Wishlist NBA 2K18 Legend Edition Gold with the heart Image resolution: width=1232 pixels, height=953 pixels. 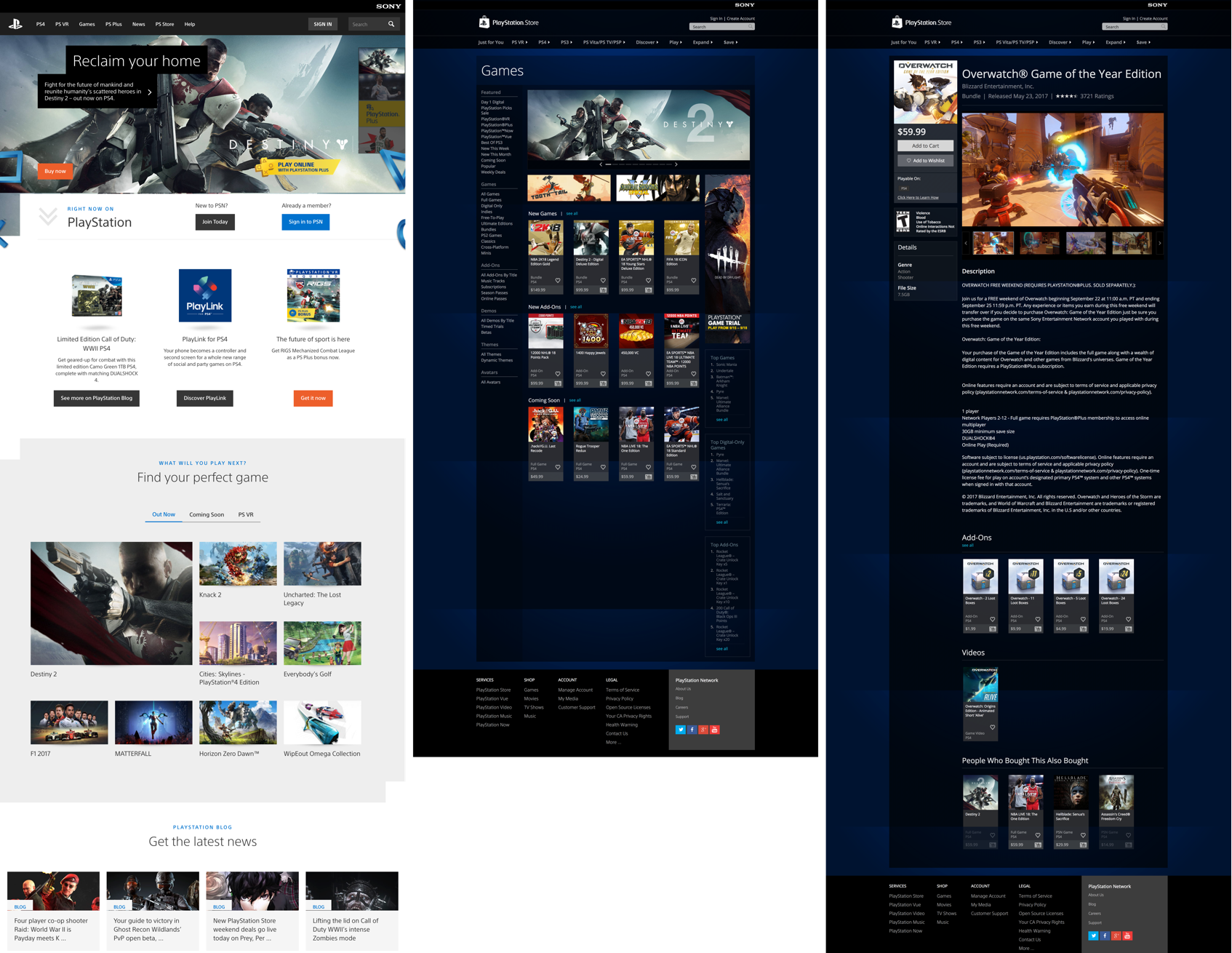[x=558, y=280]
